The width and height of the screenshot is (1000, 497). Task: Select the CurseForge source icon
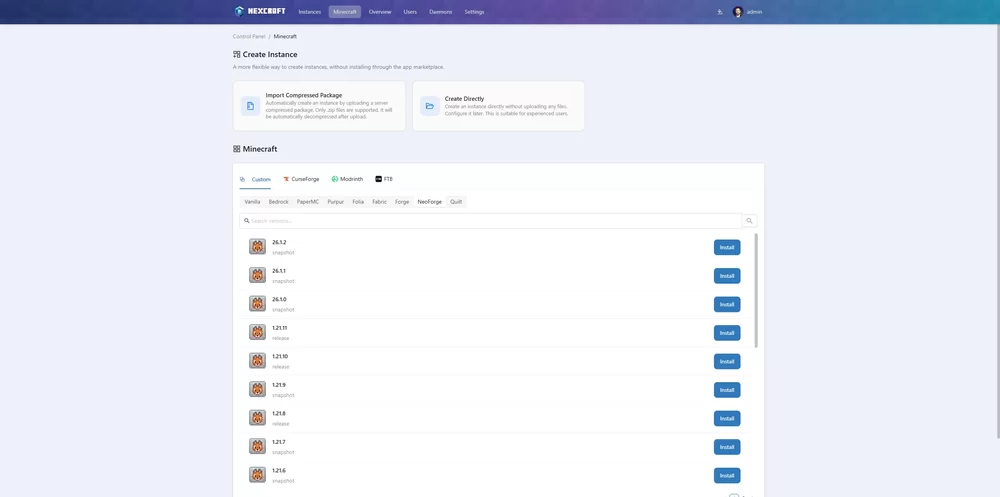pyautogui.click(x=286, y=179)
